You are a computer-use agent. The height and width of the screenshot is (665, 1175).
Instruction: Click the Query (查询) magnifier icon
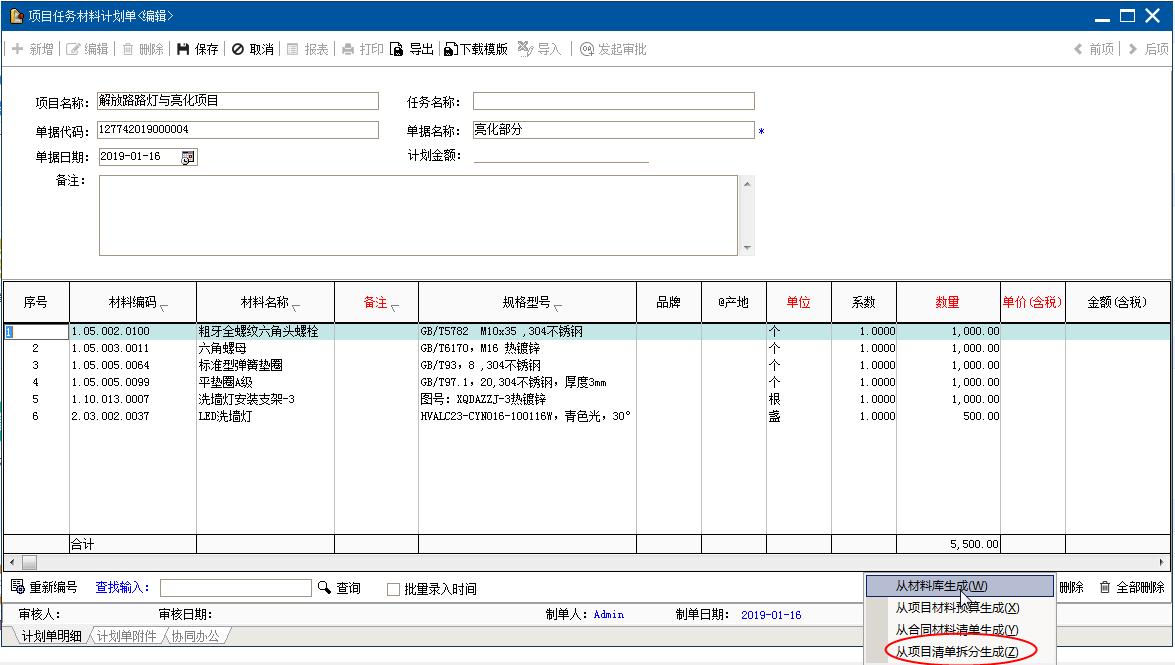click(x=324, y=588)
